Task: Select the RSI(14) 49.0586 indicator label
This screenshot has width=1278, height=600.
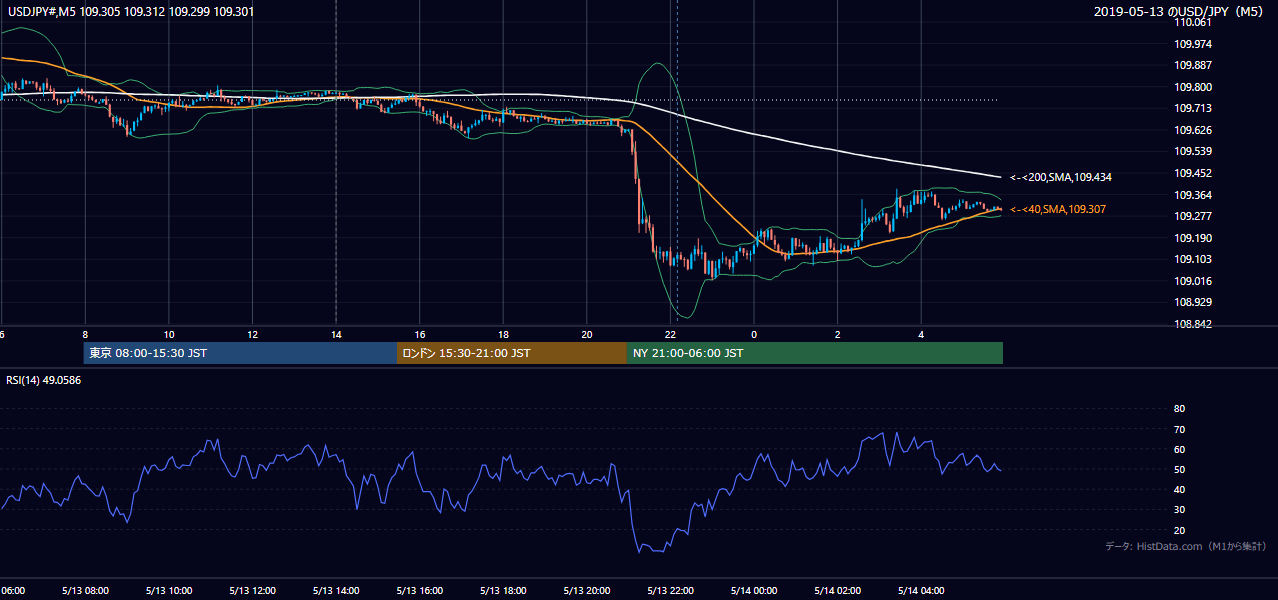Action: 44,380
